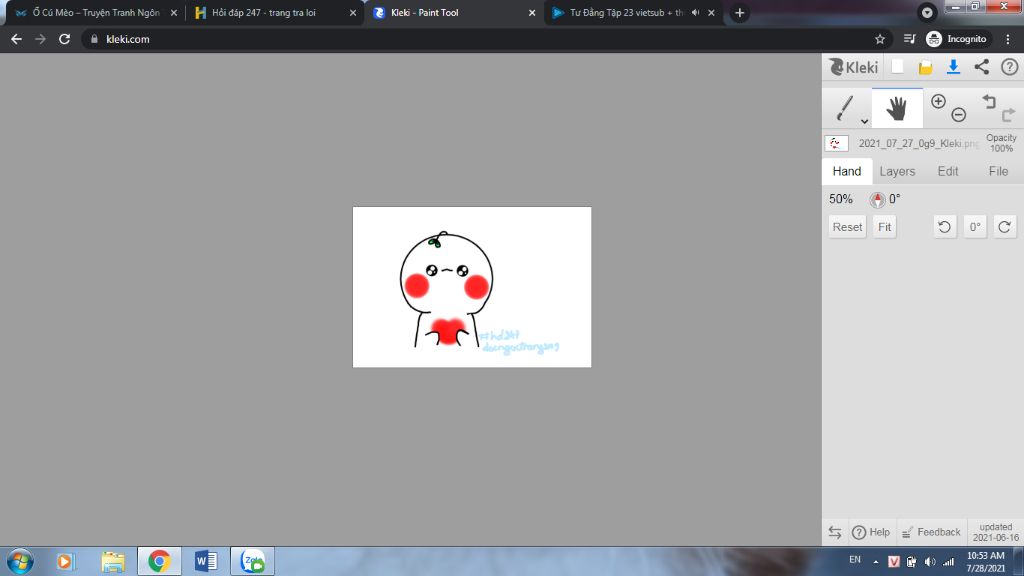Image resolution: width=1024 pixels, height=576 pixels.
Task: Fit the canvas to view
Action: (884, 227)
